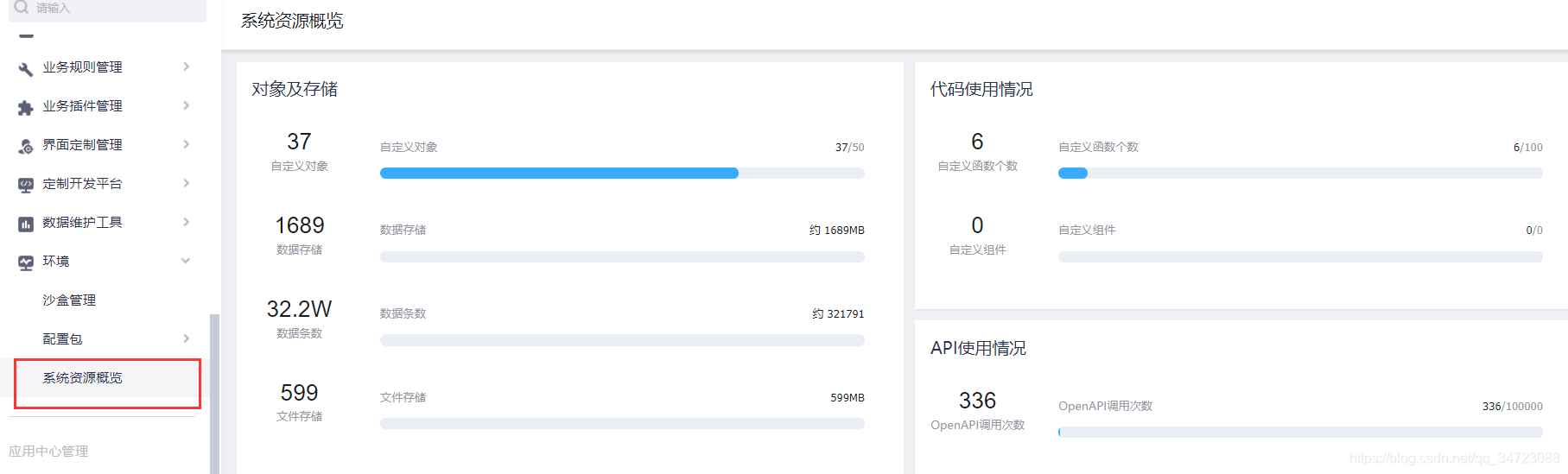The height and width of the screenshot is (474, 1568).
Task: Click the 约 321791 value
Action: 838,313
